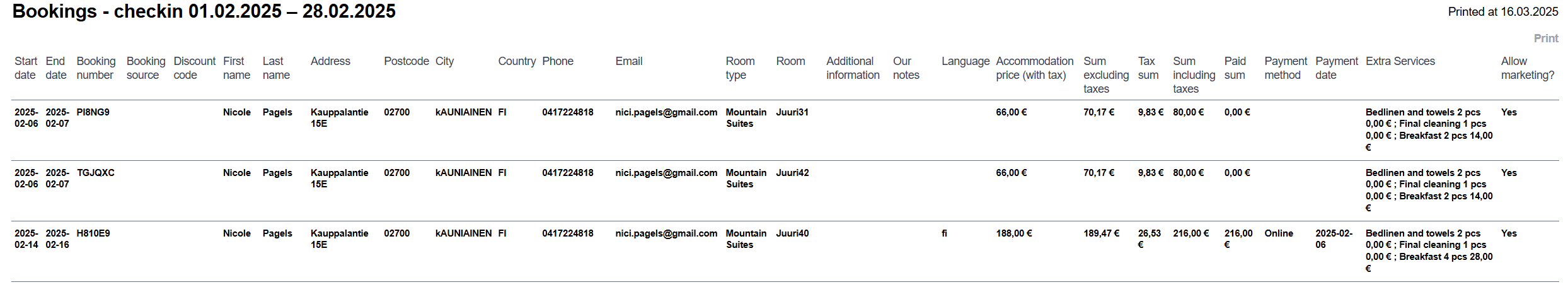Click the 216,00 € paid sum cell
1568x287 pixels.
1238,238
